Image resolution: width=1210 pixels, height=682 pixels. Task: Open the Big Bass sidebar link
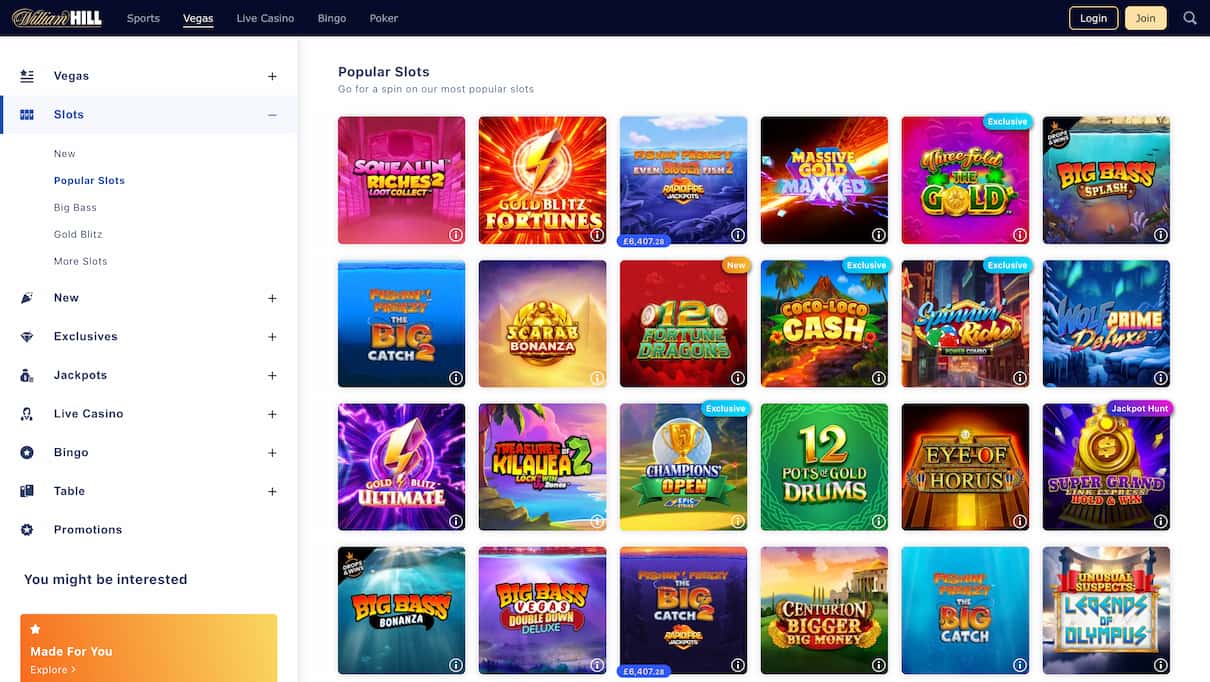tap(75, 208)
